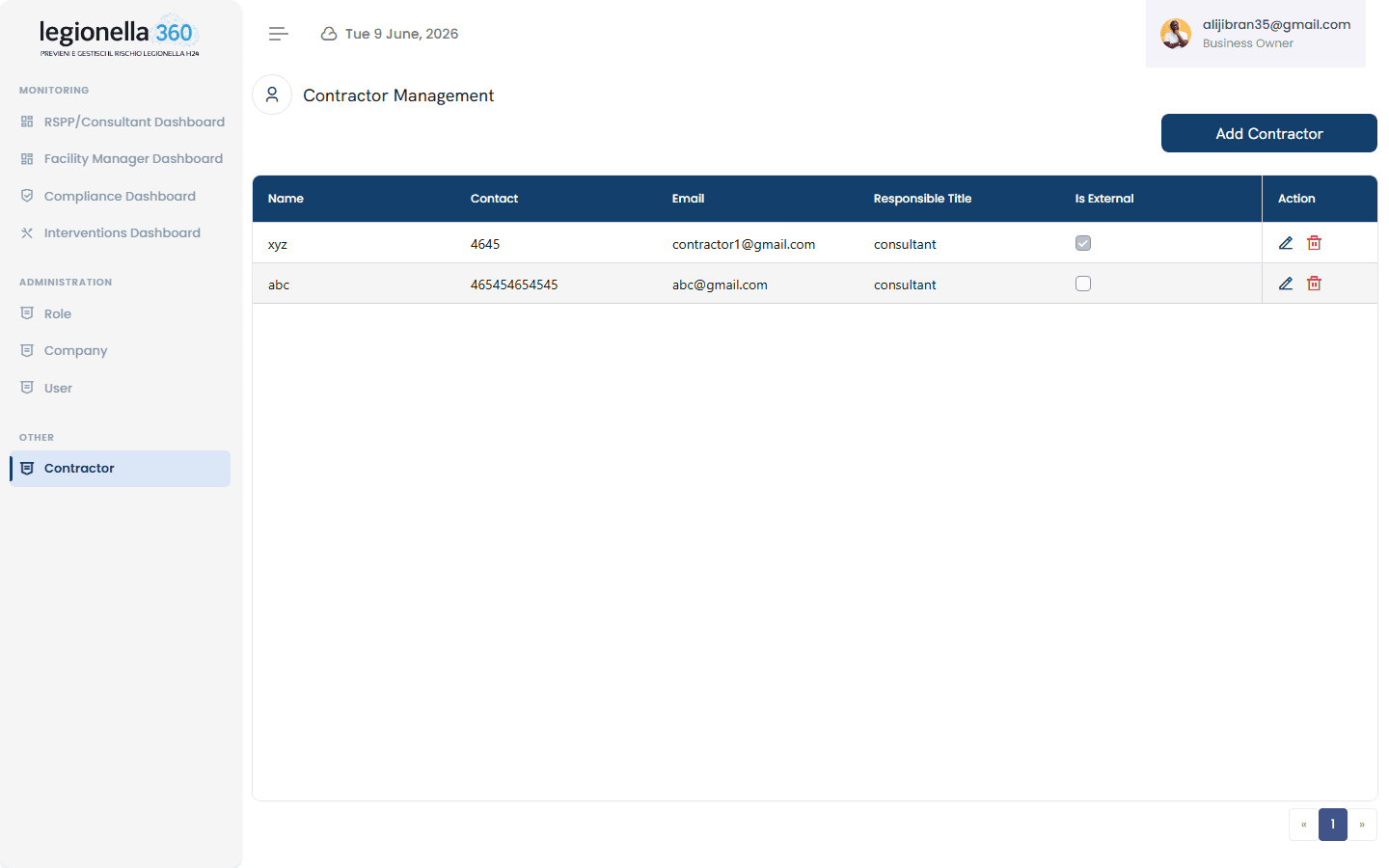Toggle Is External checkbox for xyz
1389x868 pixels.
point(1083,243)
